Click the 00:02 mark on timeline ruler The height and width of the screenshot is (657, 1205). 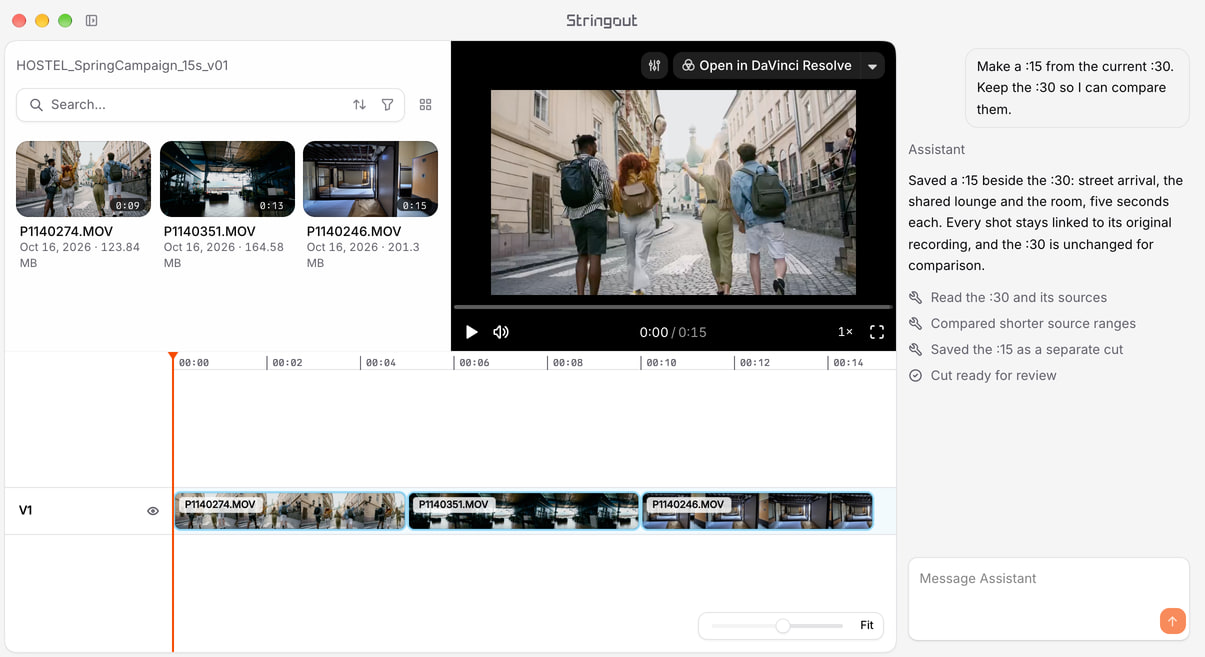287,363
